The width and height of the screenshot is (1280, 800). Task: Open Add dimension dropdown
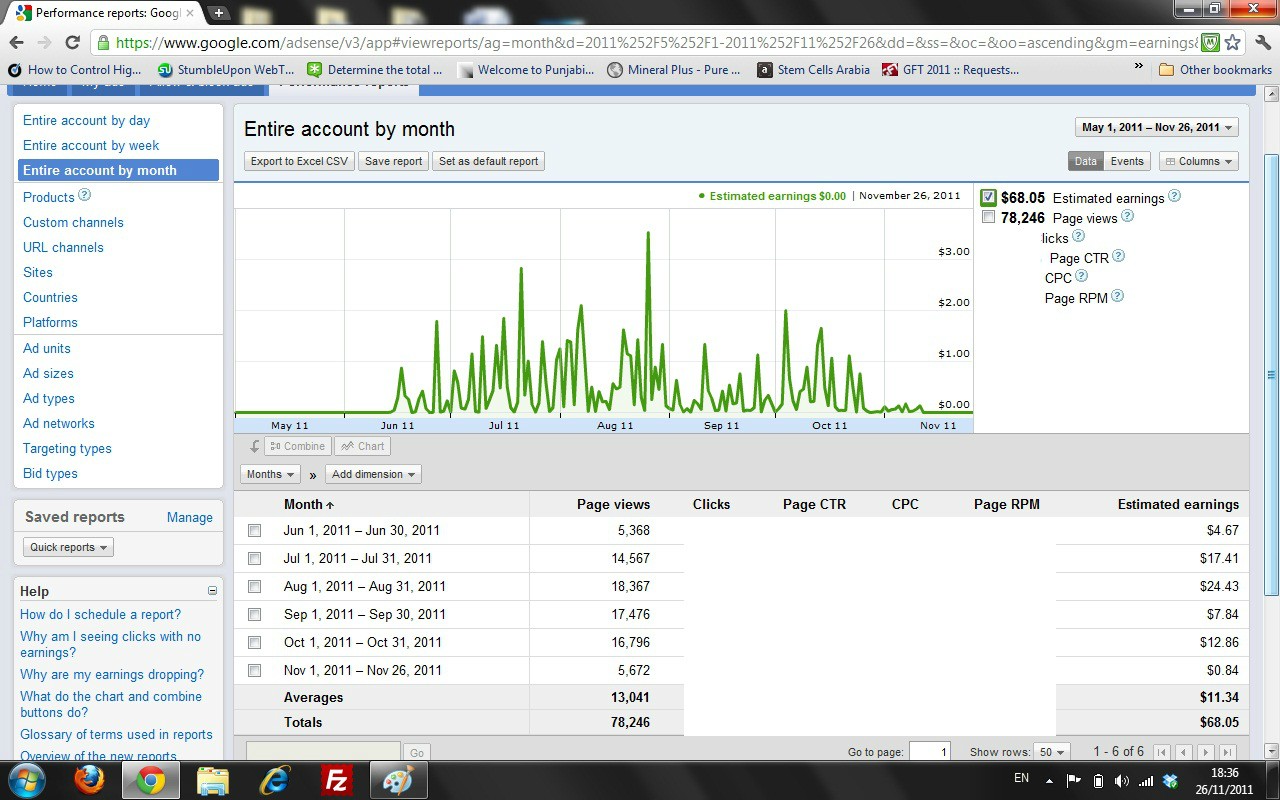(373, 474)
